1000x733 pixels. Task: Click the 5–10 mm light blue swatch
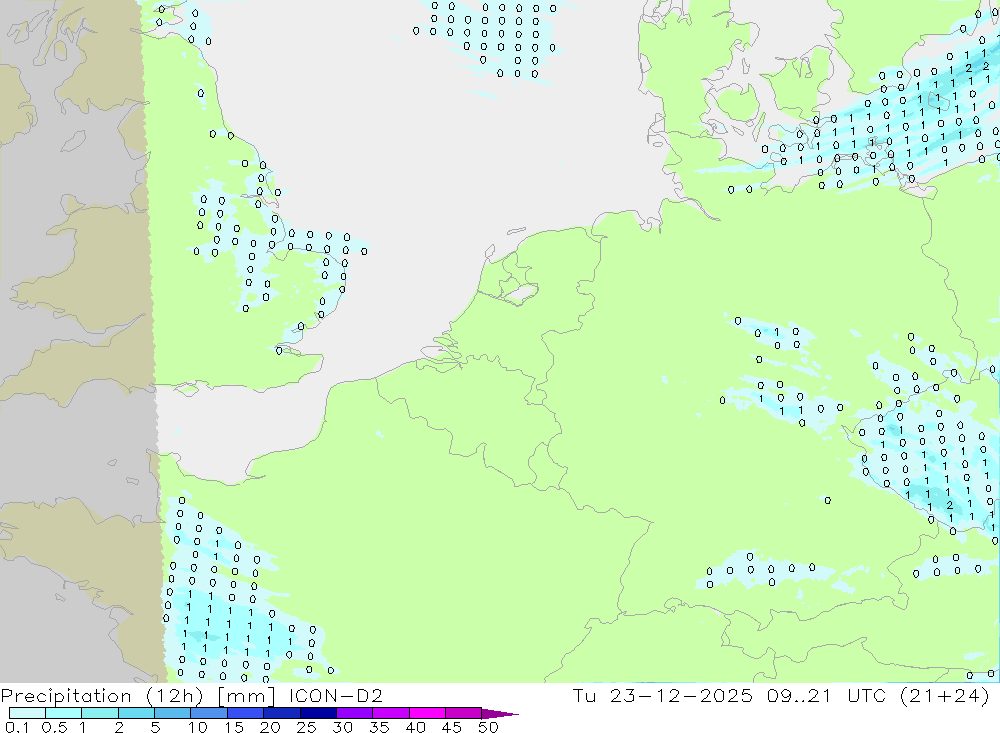(x=173, y=713)
